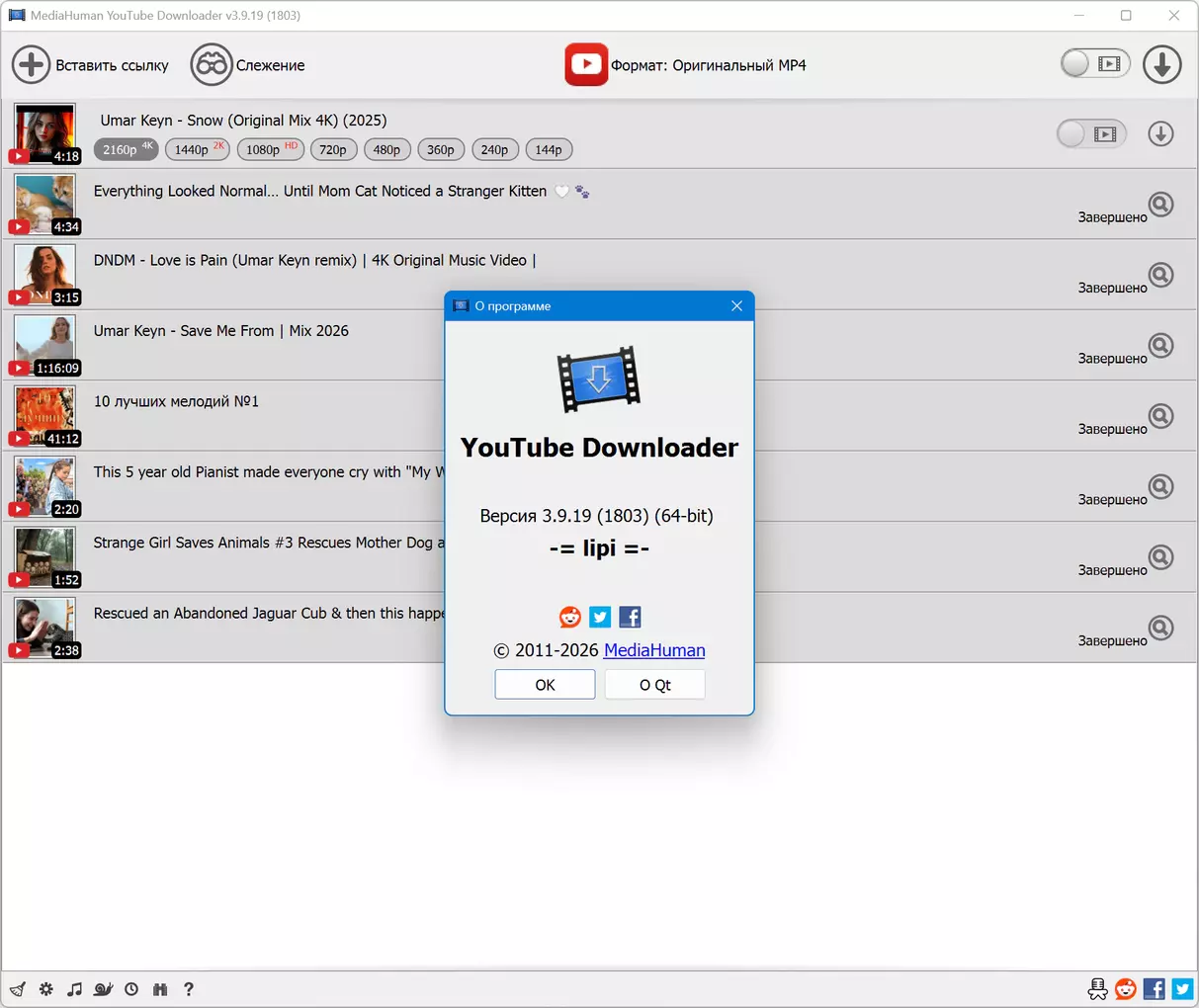Screen dimensions: 1199x1008
Task: Click the Twitter icon in the About dialog
Action: tap(600, 618)
